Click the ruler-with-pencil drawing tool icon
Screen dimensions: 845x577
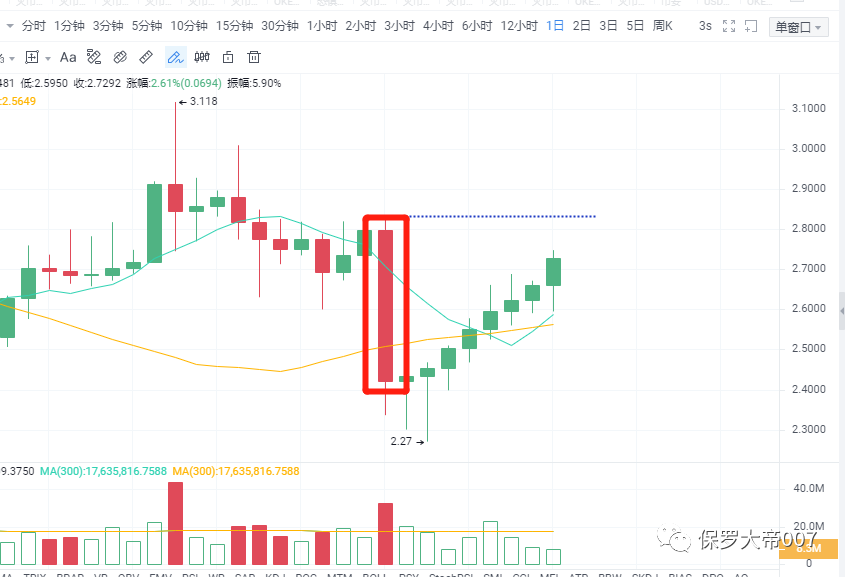(94, 57)
